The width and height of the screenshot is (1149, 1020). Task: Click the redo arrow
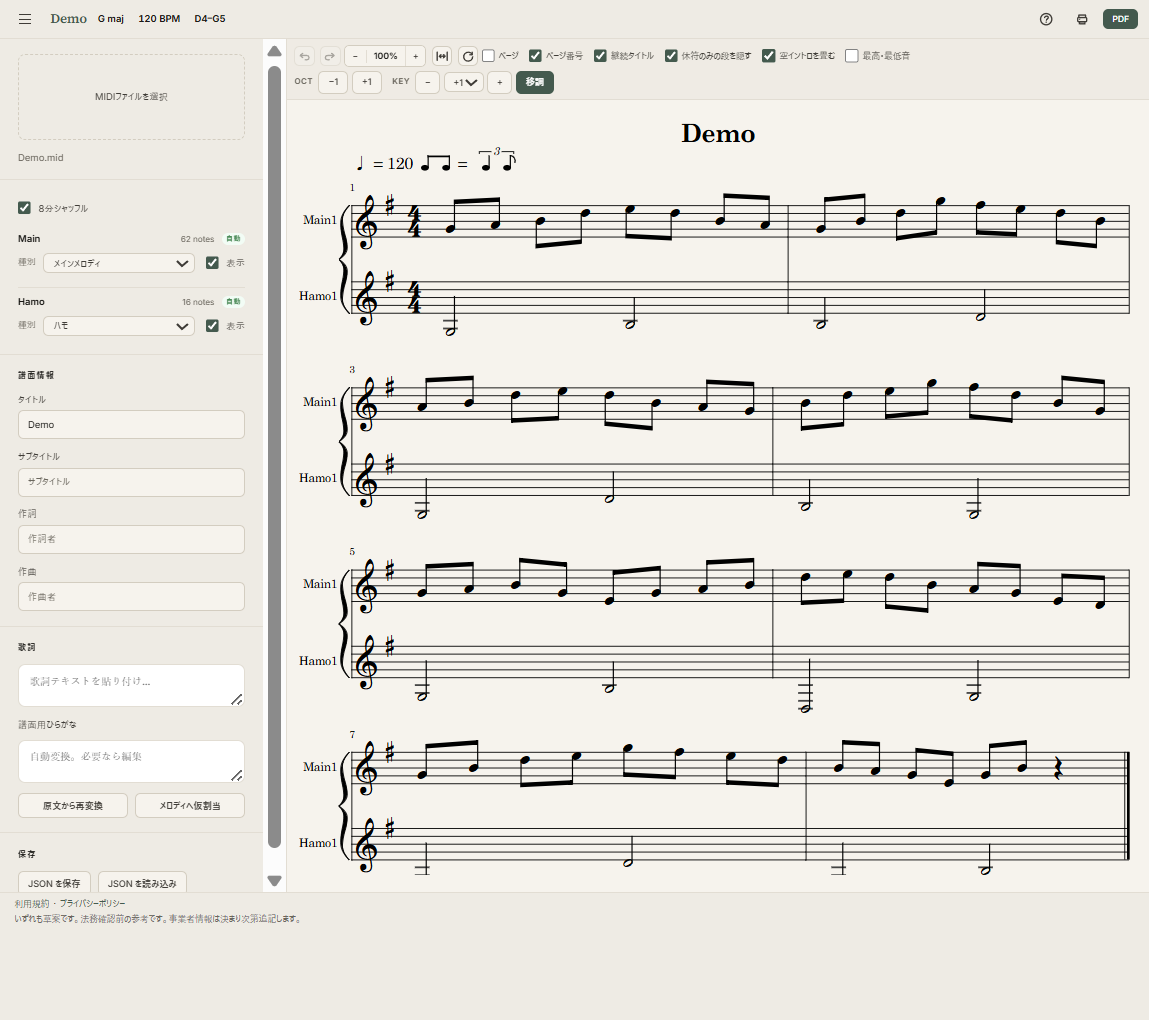pyautogui.click(x=330, y=56)
